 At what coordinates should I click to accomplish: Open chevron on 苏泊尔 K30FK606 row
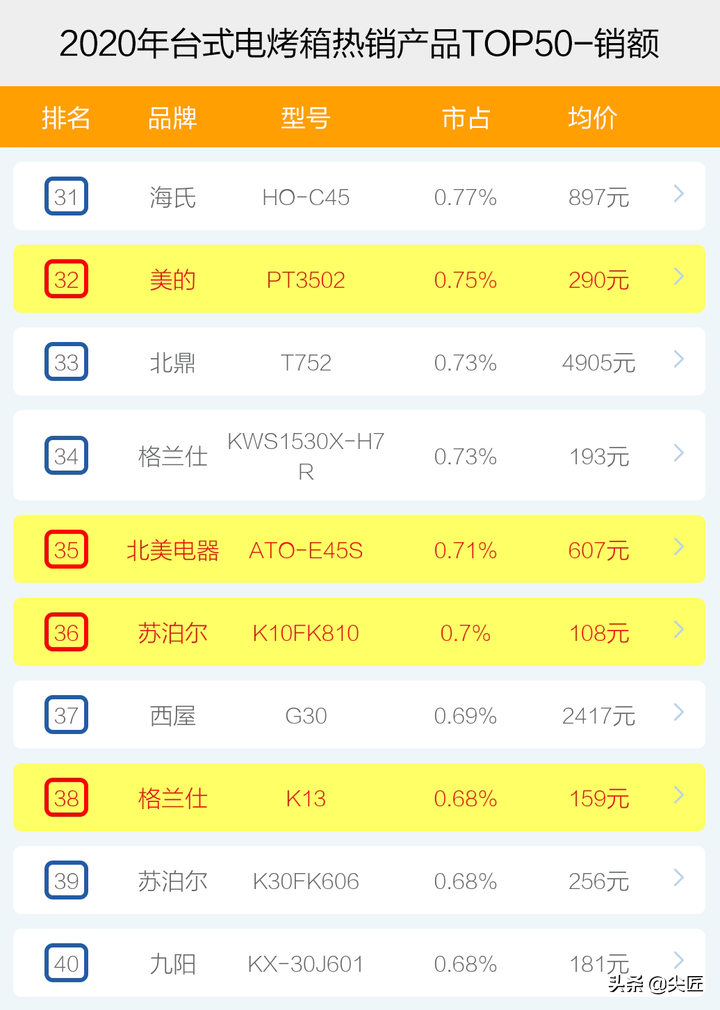coord(678,877)
